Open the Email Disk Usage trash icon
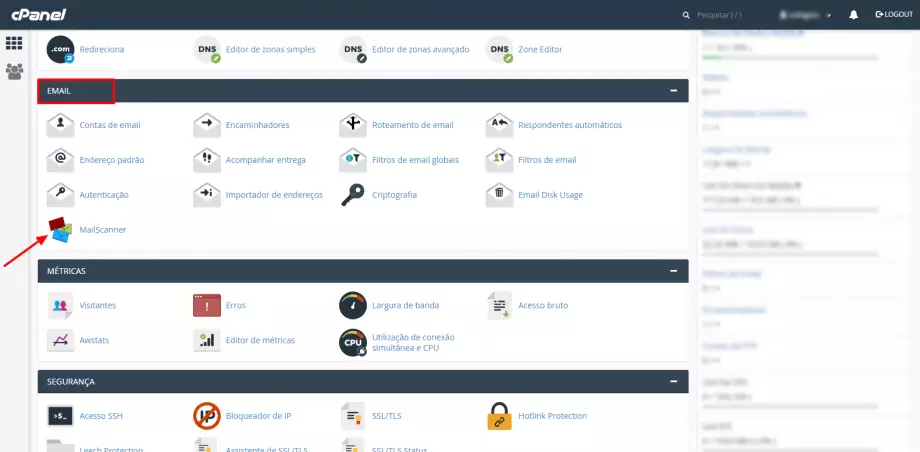Viewport: 920px width, 452px height. point(499,194)
